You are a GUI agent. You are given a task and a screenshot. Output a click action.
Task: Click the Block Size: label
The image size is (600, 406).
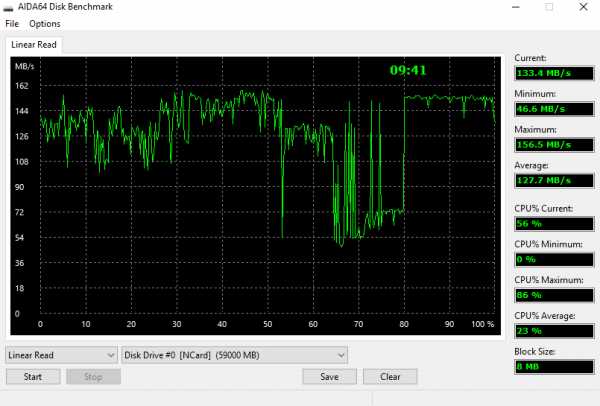pyautogui.click(x=535, y=351)
